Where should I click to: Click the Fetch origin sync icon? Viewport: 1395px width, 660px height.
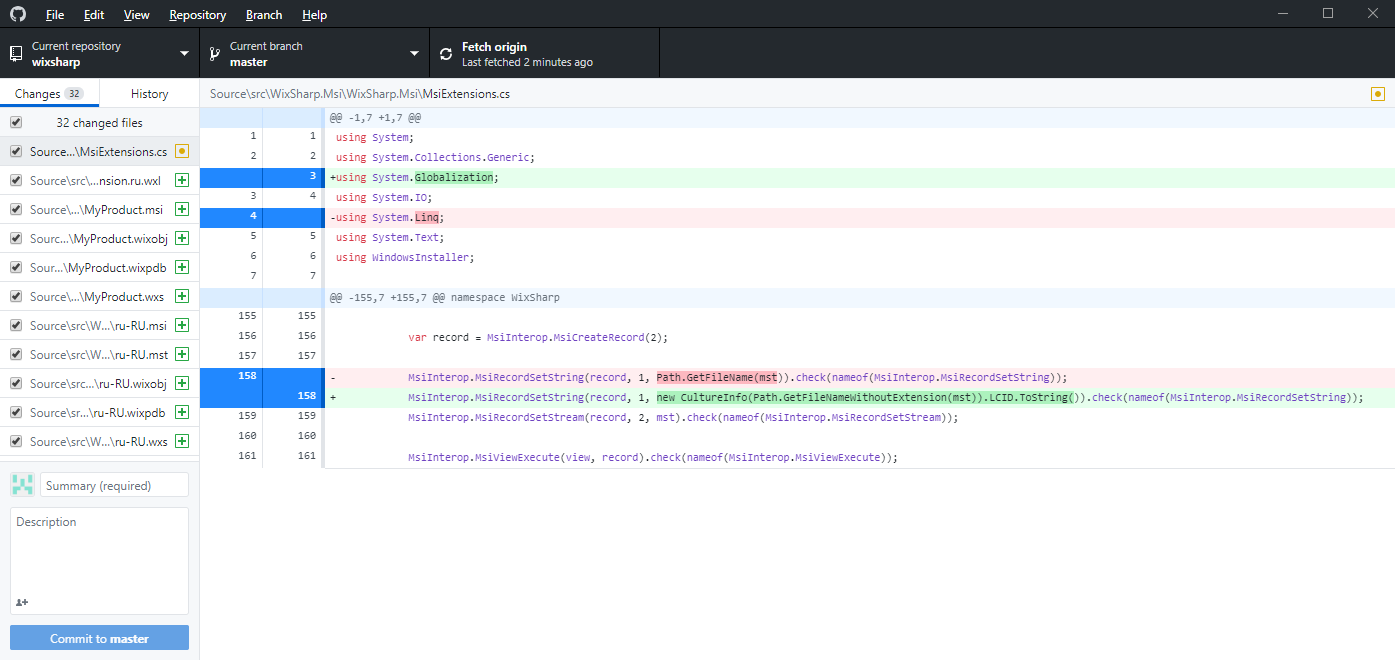coord(446,54)
